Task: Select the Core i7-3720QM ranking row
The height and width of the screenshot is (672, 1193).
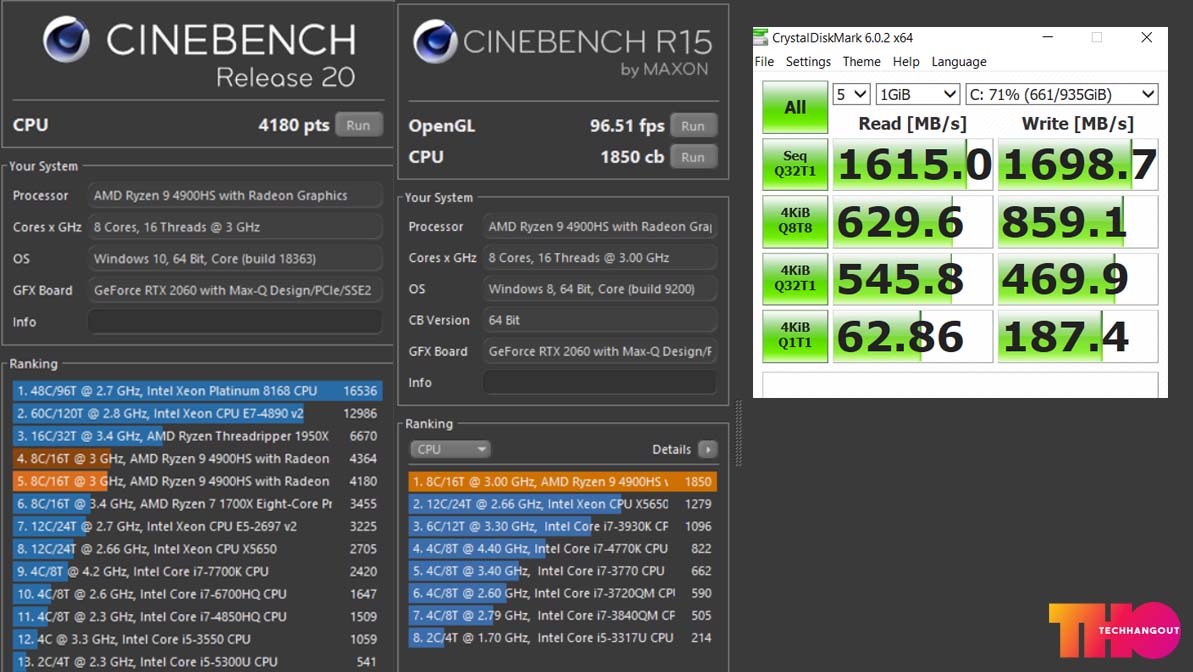Action: click(x=562, y=593)
